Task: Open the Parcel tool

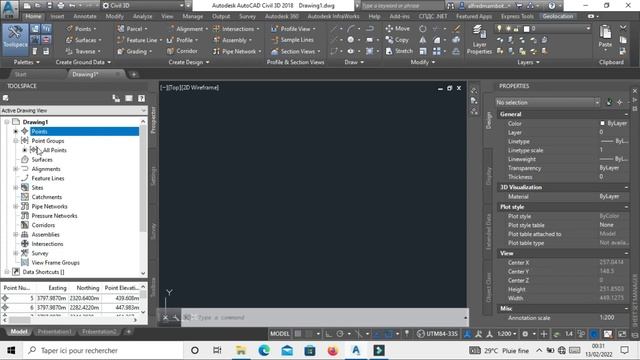Action: (x=132, y=29)
